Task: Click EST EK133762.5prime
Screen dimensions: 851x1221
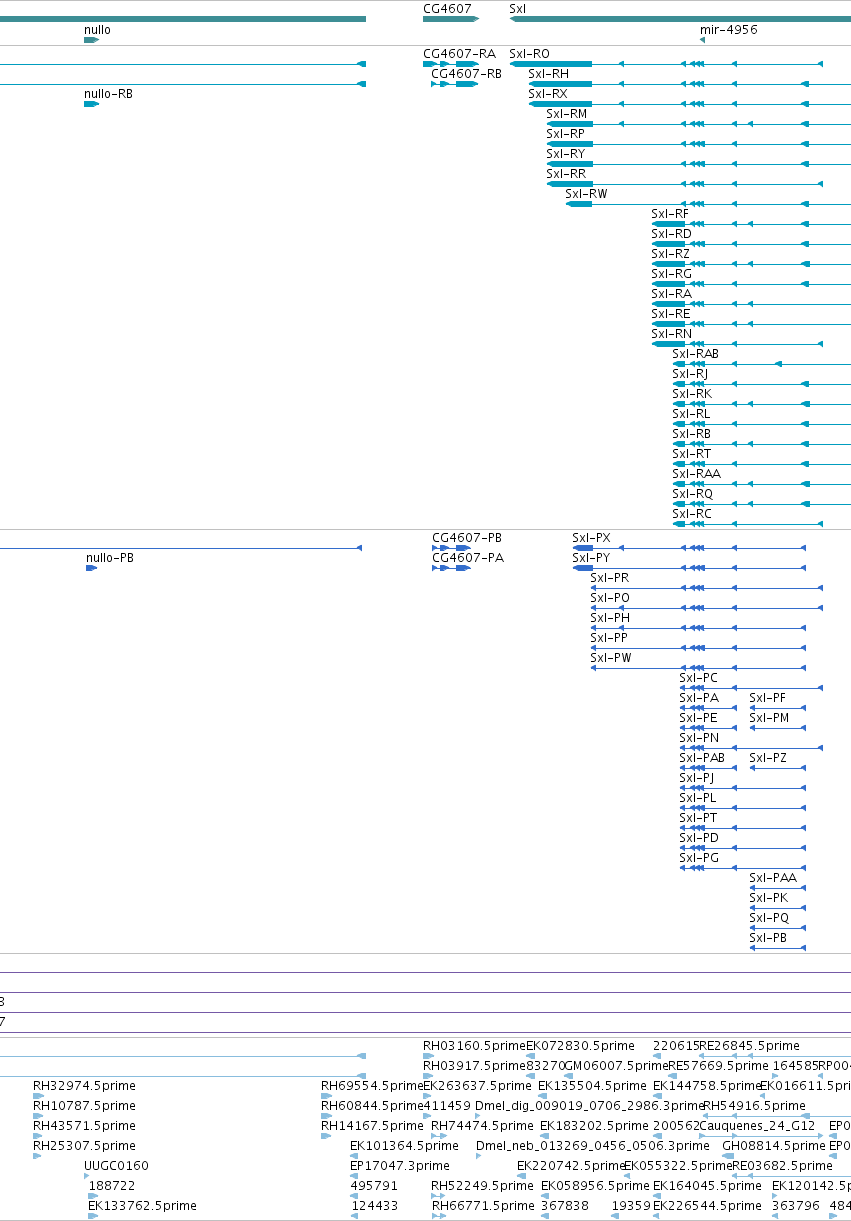Action: point(142,1206)
